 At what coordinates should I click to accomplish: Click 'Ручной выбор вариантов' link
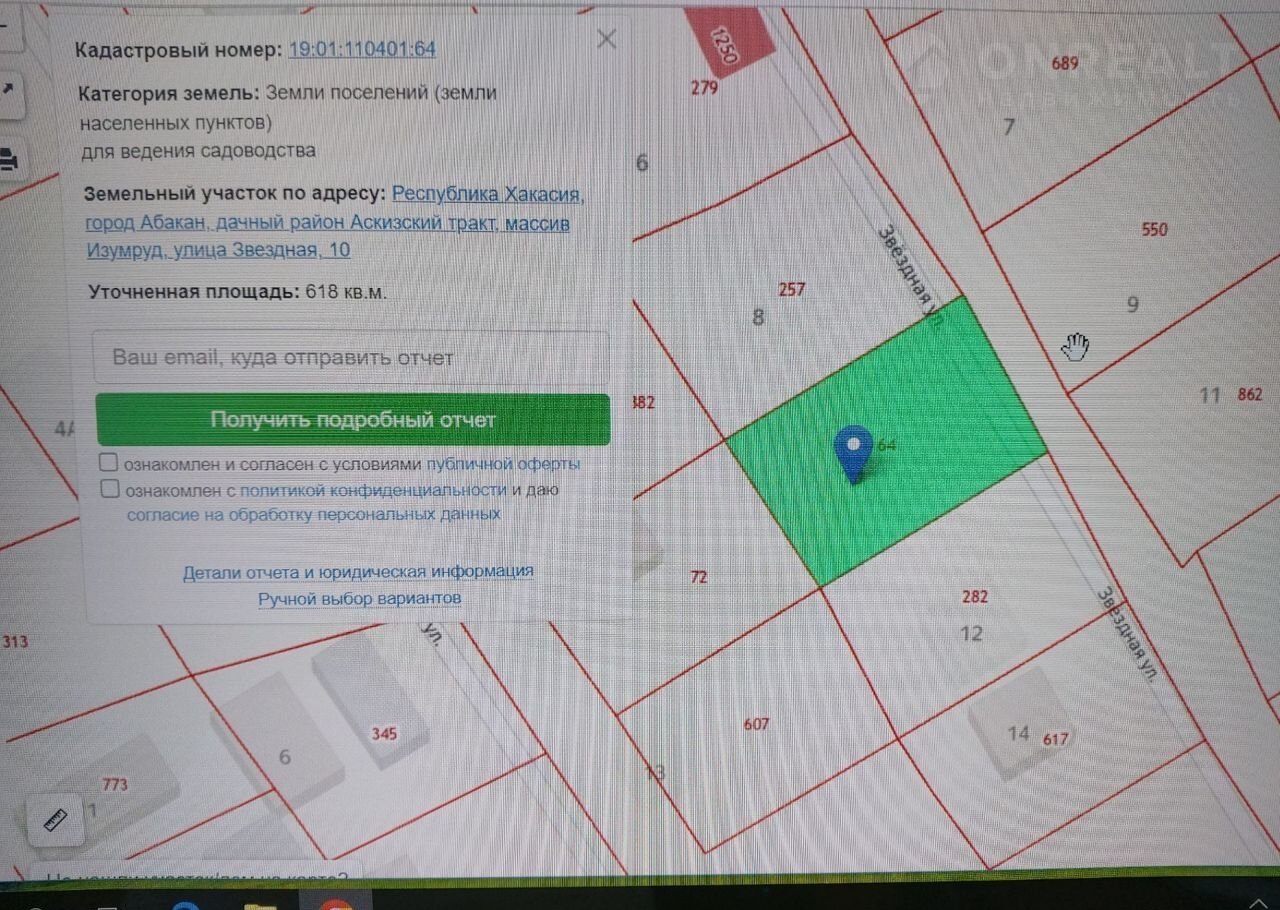coord(360,598)
